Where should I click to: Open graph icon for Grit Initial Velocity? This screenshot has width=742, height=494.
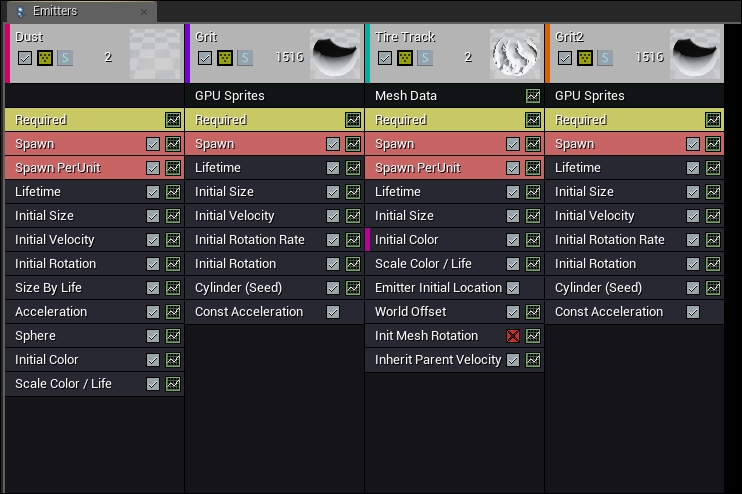point(353,216)
